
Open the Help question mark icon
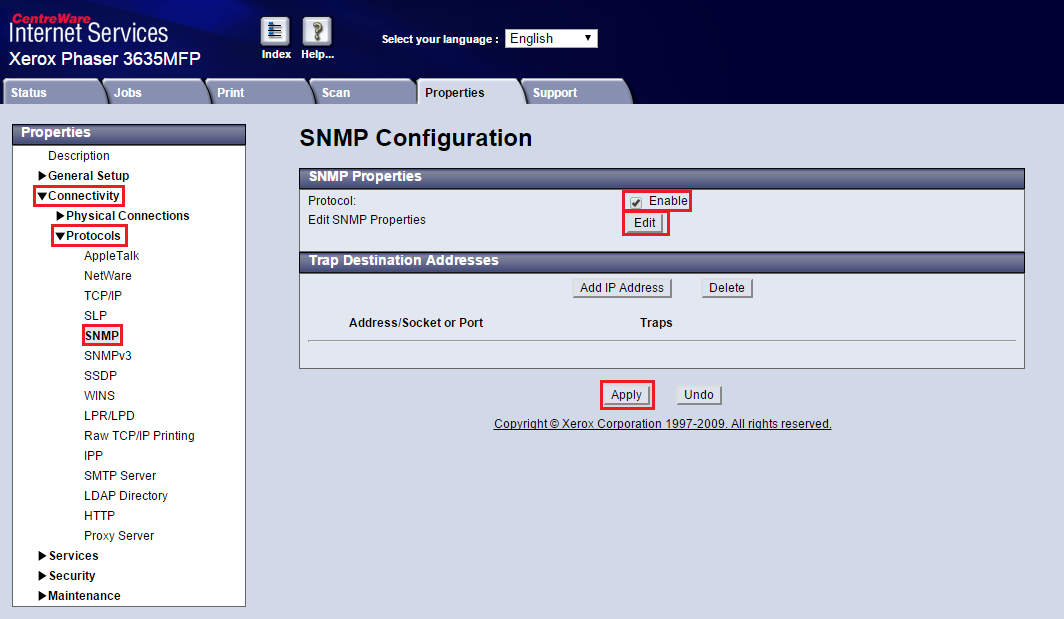click(x=317, y=32)
